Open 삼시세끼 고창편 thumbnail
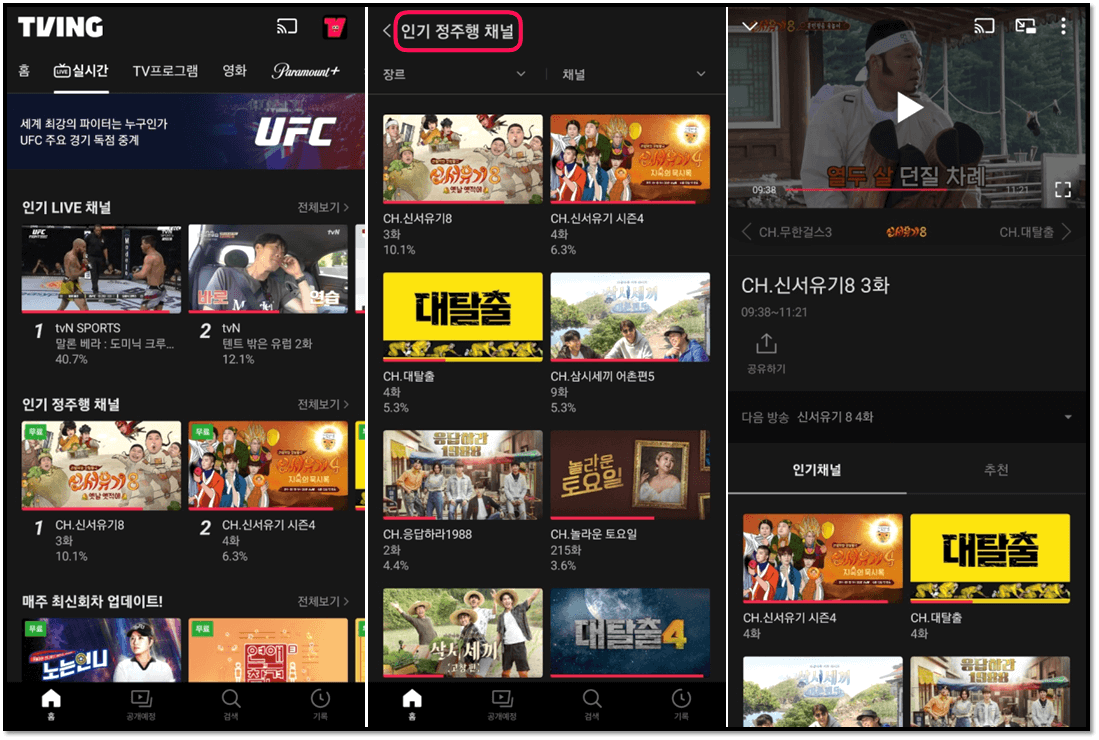This screenshot has height=740, width=1099. [x=463, y=633]
